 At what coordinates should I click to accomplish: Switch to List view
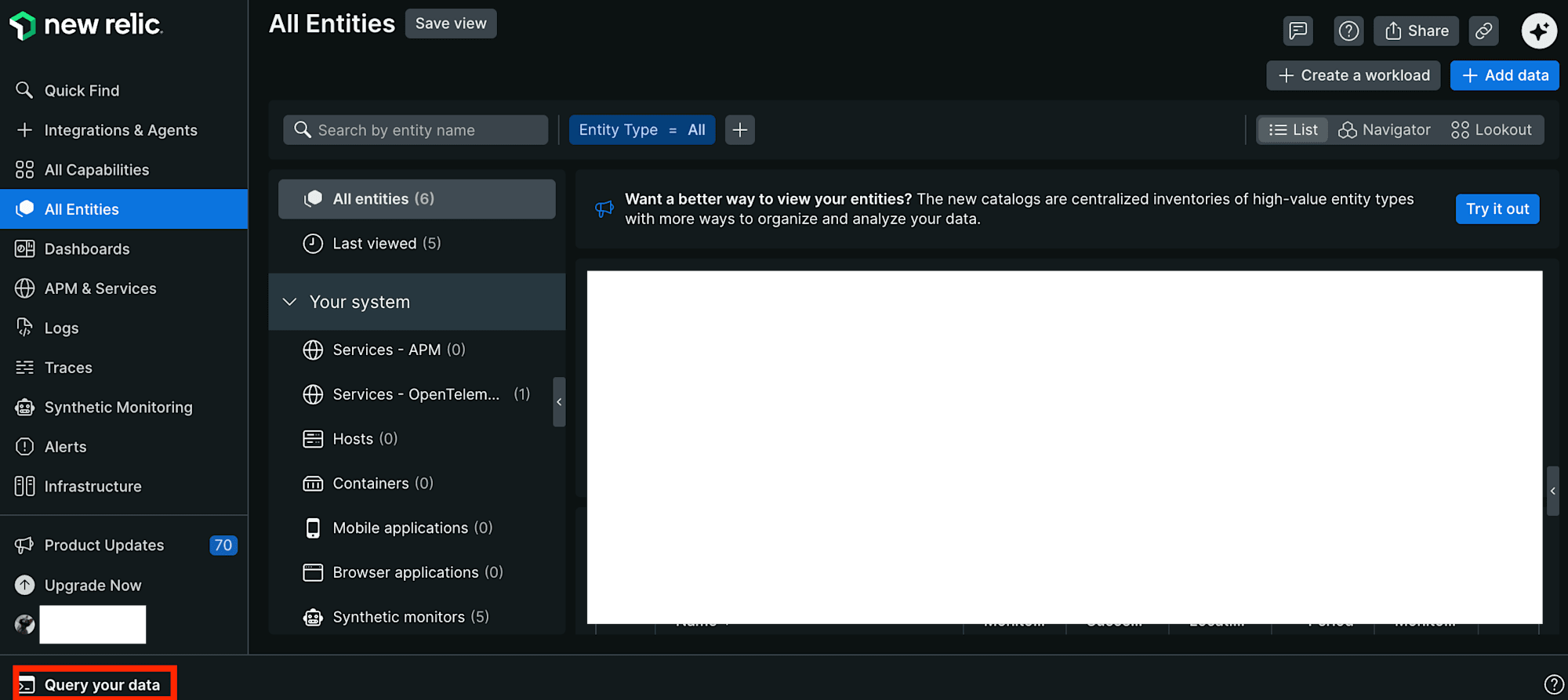point(1294,130)
